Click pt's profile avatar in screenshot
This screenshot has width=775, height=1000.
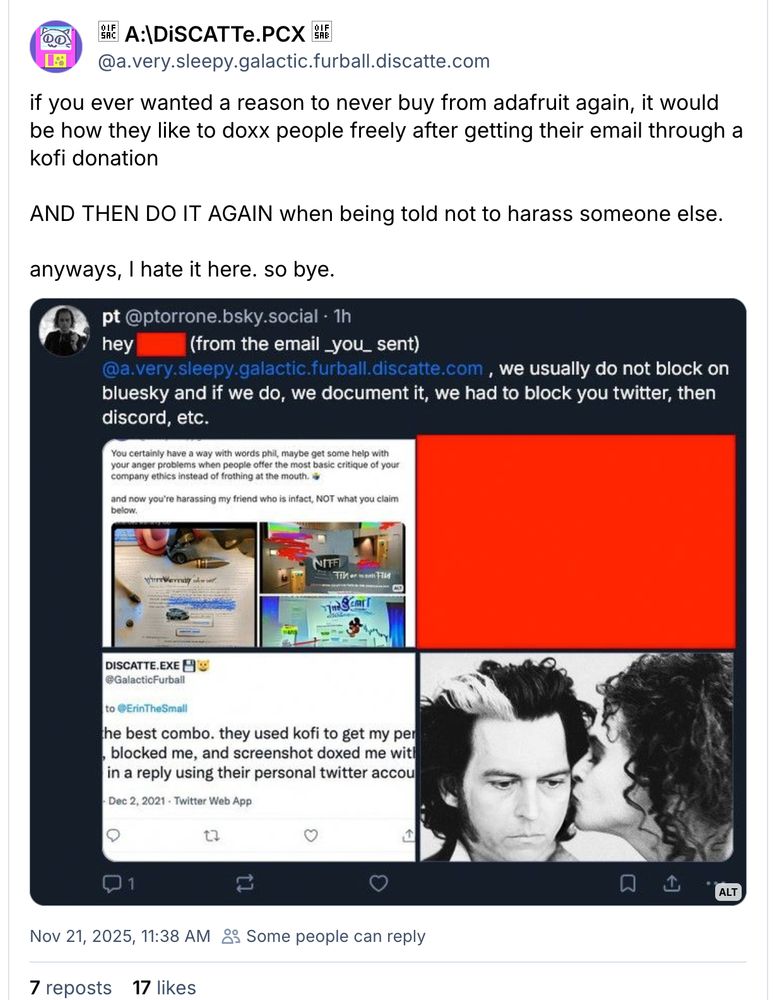point(64,330)
